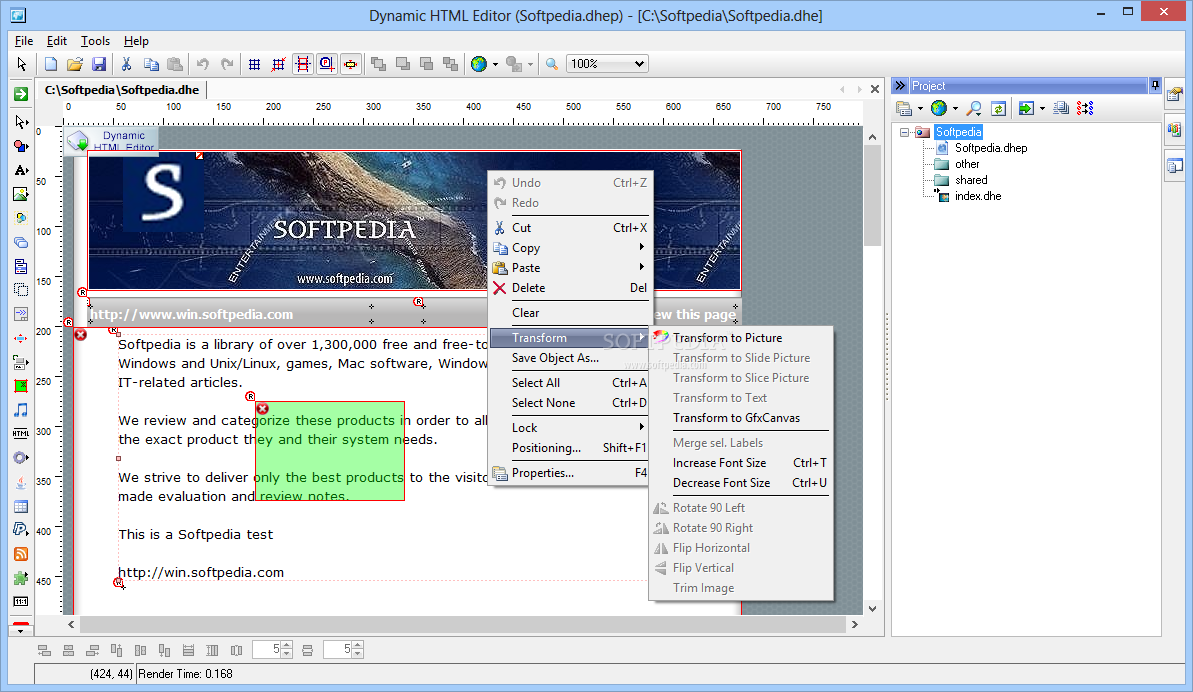Open a file with the folder icon

pos(75,65)
